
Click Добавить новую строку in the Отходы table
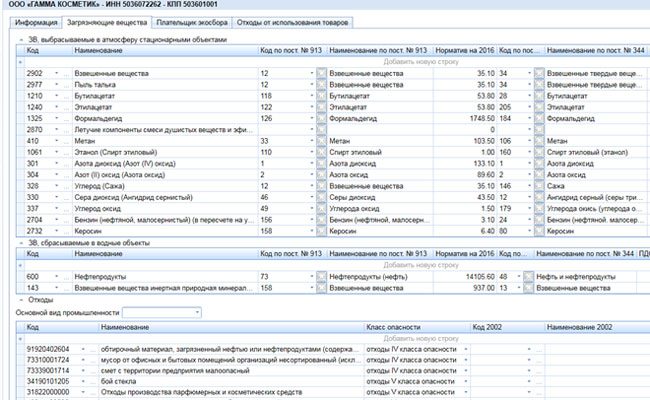coord(421,339)
